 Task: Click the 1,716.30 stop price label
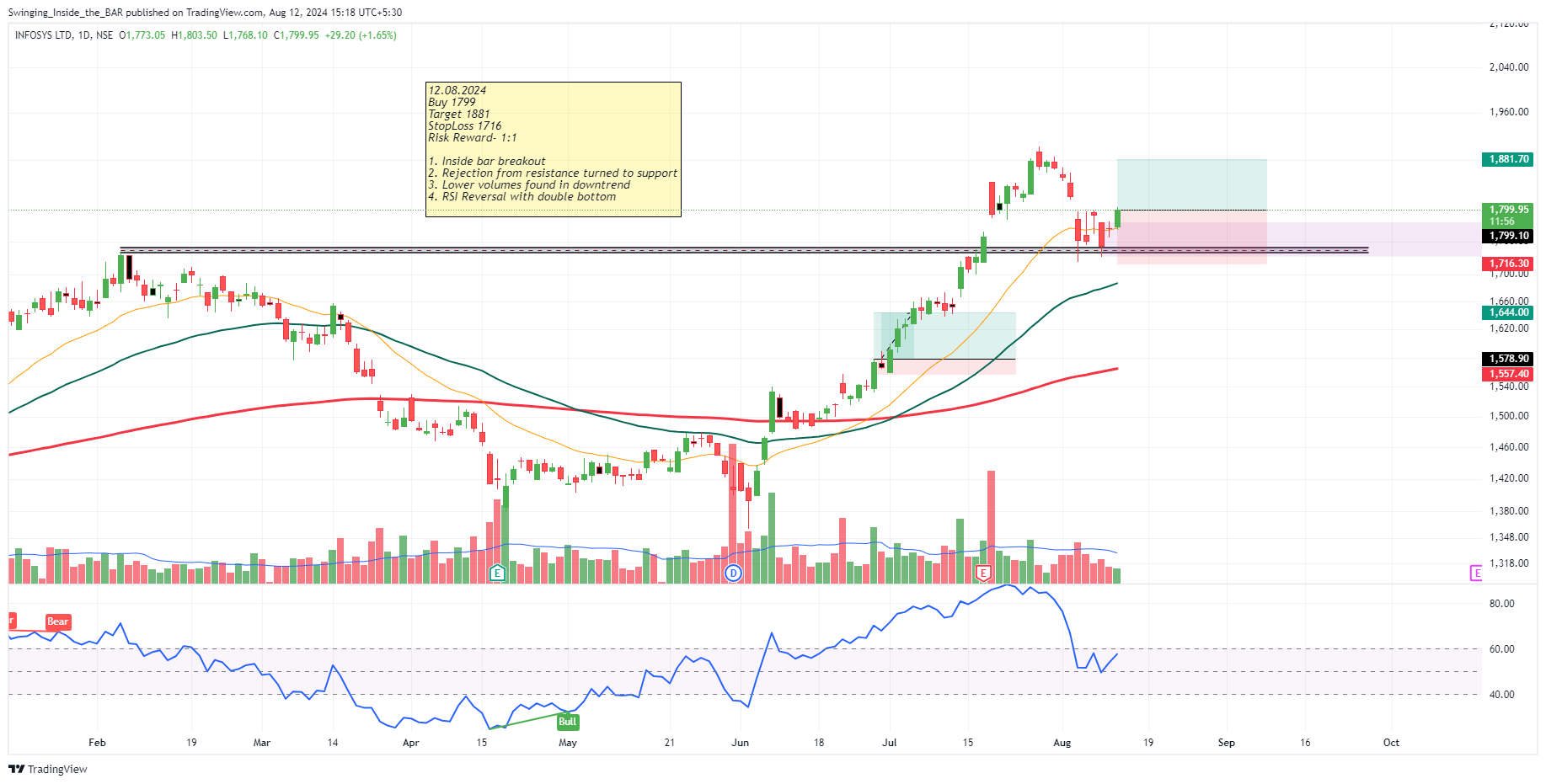click(x=1508, y=264)
